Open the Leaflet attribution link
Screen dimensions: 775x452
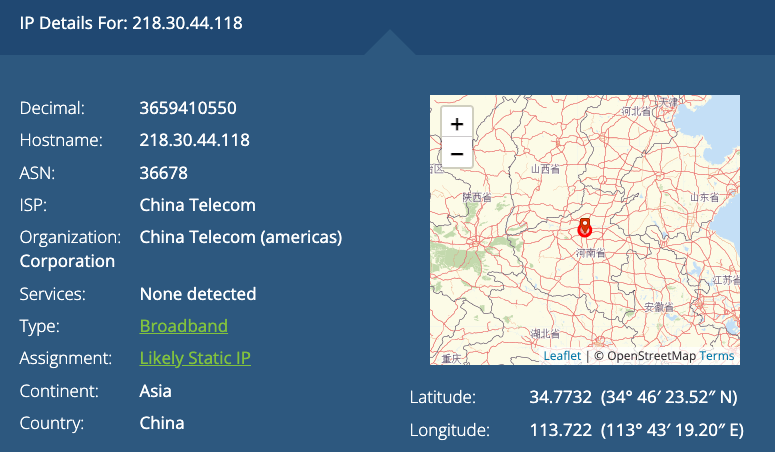[x=562, y=355]
